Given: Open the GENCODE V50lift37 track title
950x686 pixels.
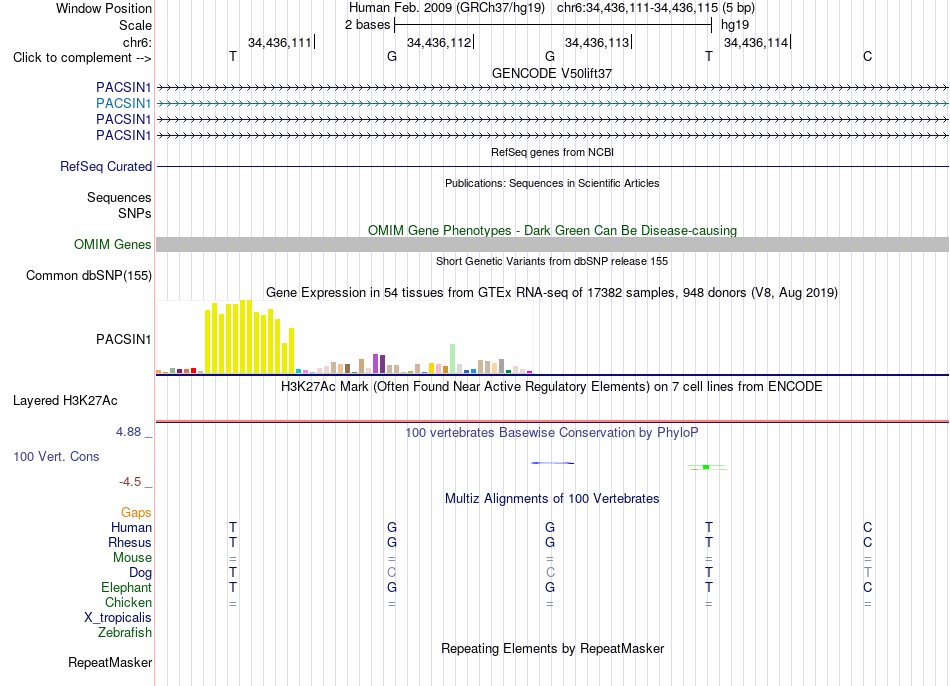Looking at the screenshot, I should click(552, 73).
